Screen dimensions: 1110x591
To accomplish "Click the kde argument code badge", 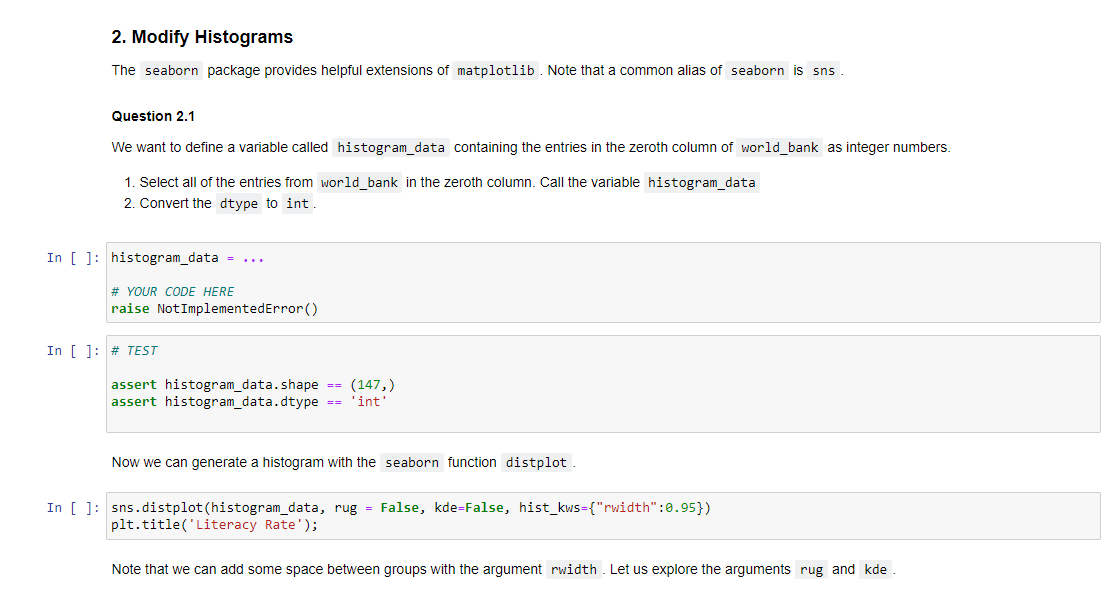I will pos(875,569).
